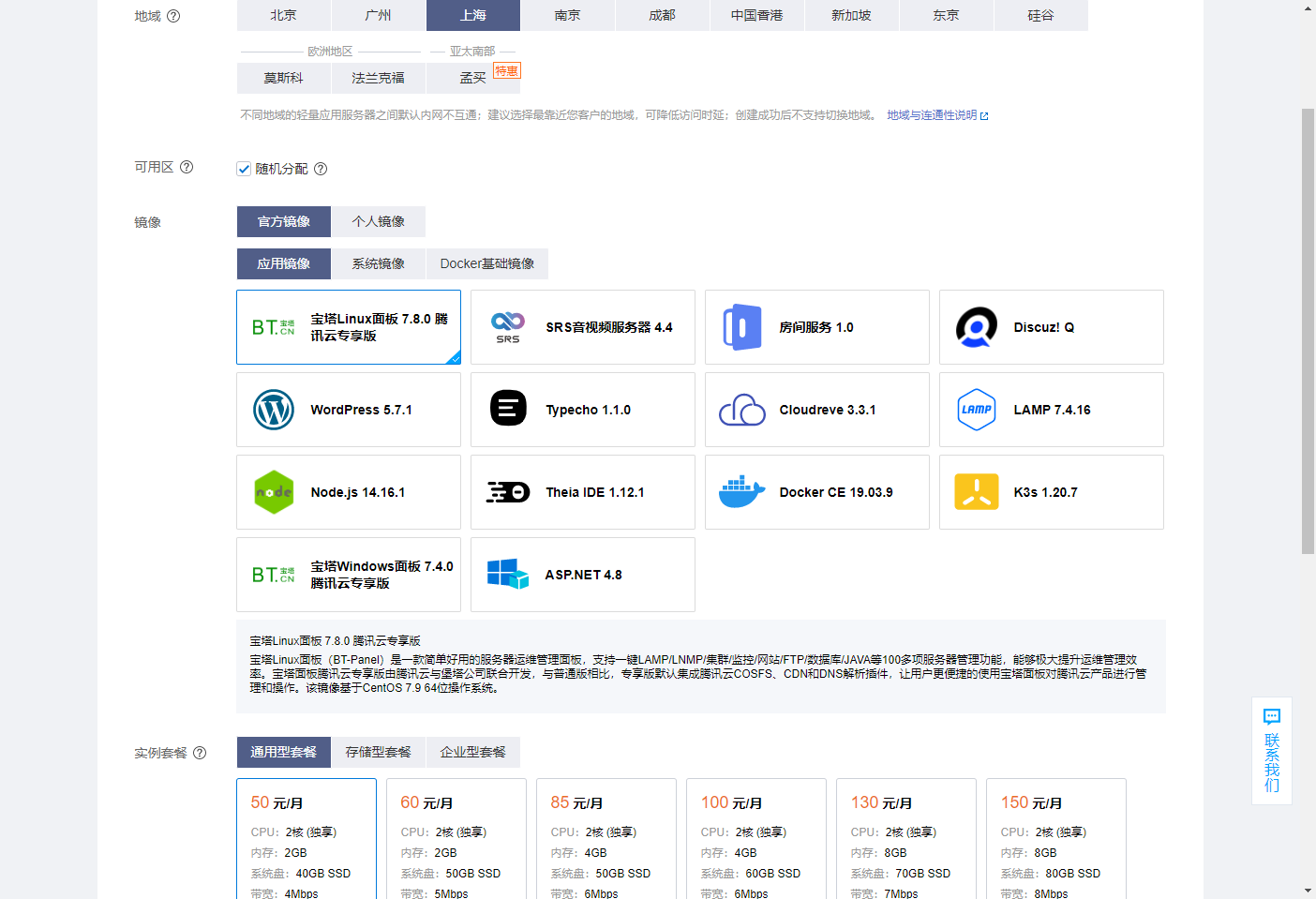Click the ASP.NET 4.8 Windows icon
1316x899 pixels.
click(x=507, y=574)
